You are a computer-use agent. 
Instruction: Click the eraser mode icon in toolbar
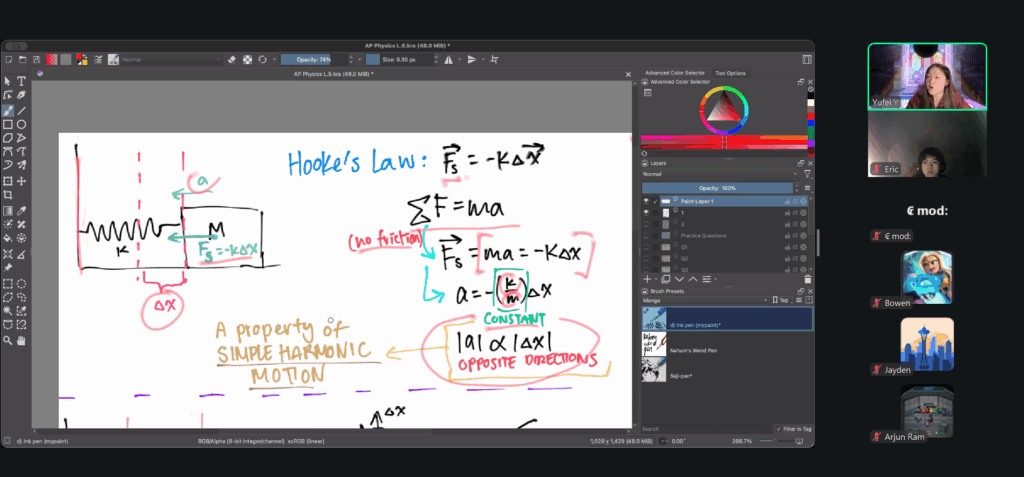[231, 59]
